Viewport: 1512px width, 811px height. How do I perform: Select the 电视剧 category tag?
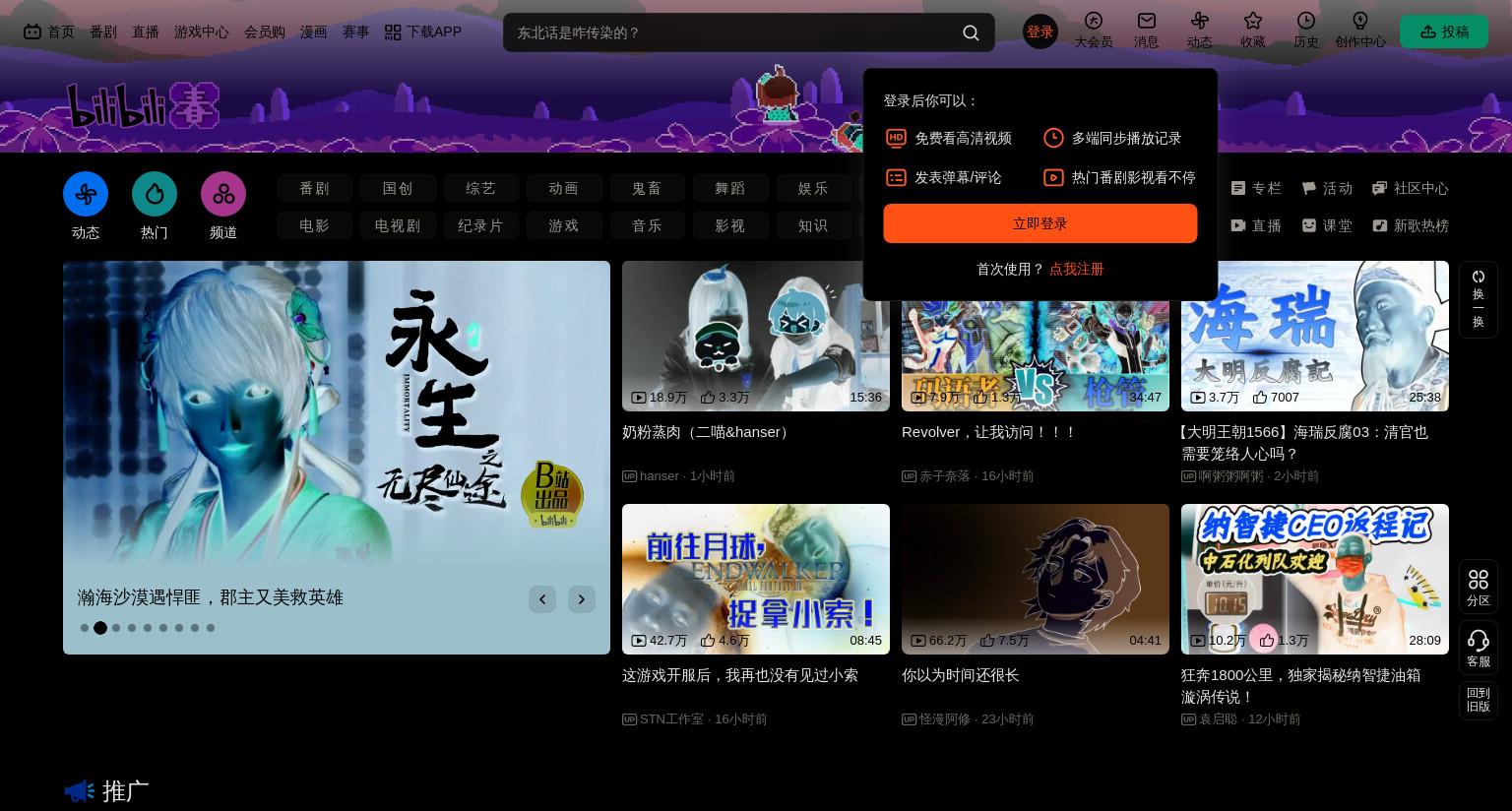tap(398, 225)
